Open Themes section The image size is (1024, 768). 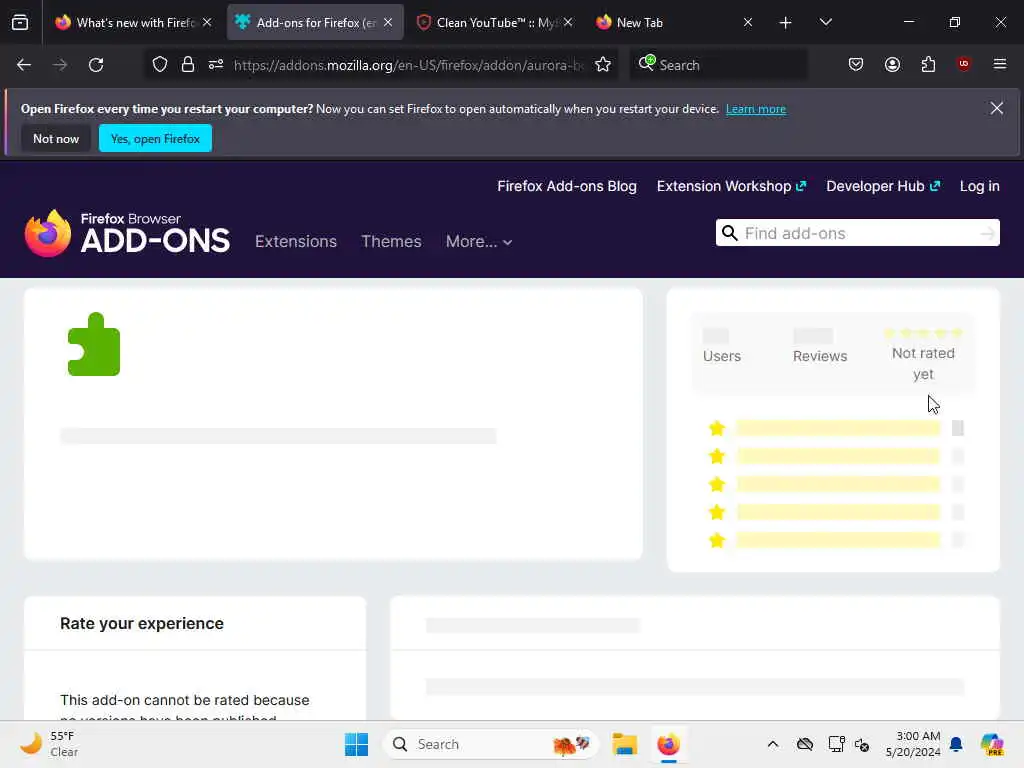tap(391, 242)
